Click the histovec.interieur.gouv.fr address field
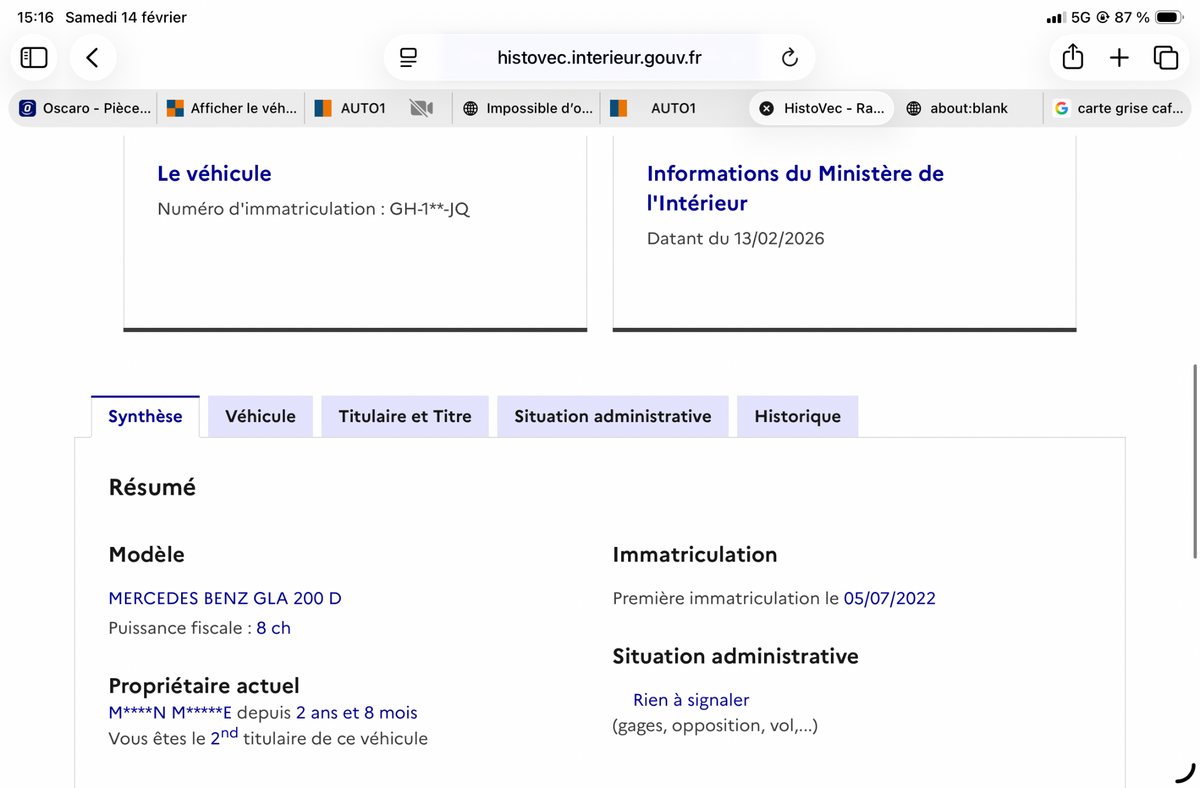The image size is (1200, 788). point(599,58)
